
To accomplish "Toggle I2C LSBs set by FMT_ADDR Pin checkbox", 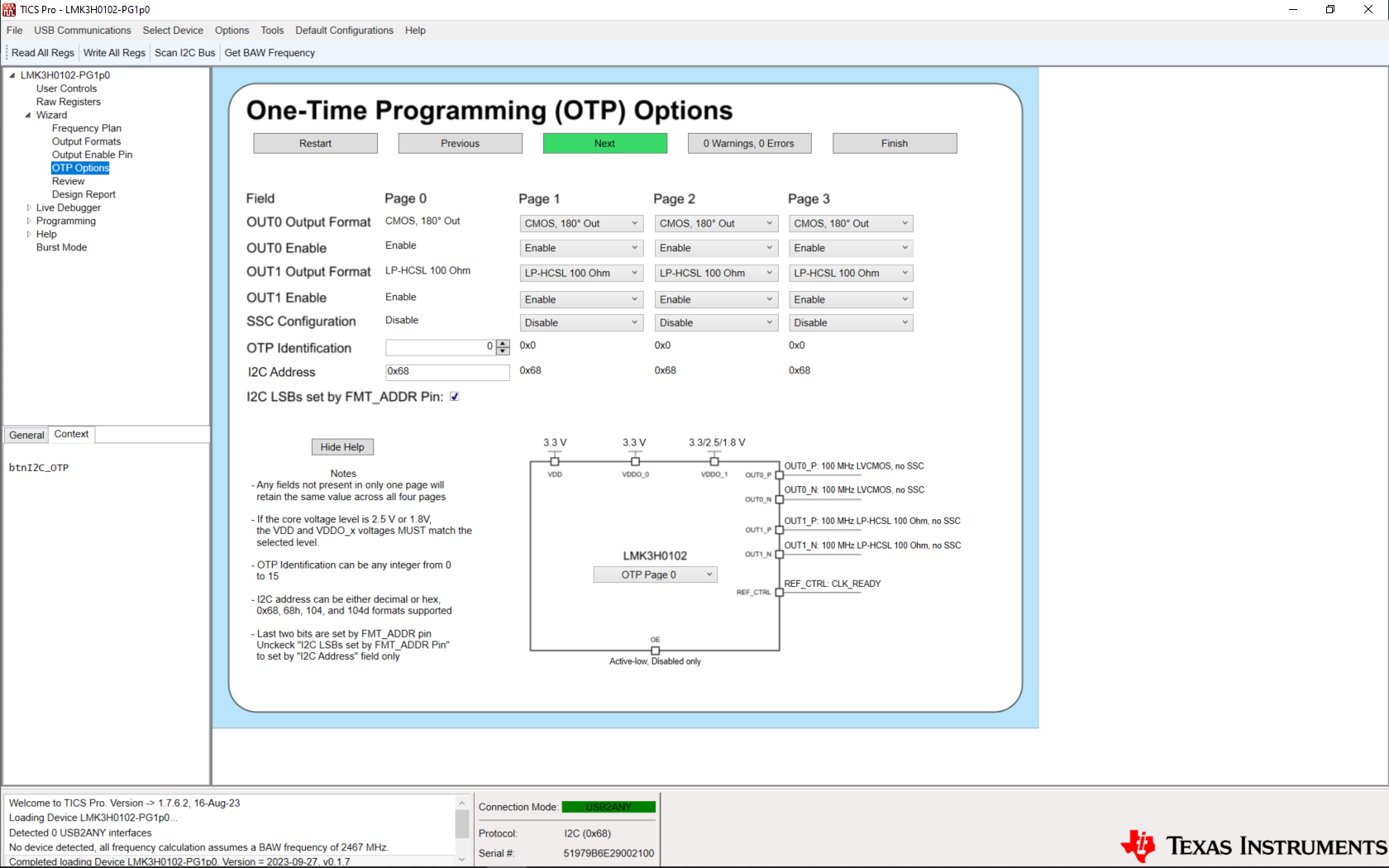I will [x=455, y=397].
